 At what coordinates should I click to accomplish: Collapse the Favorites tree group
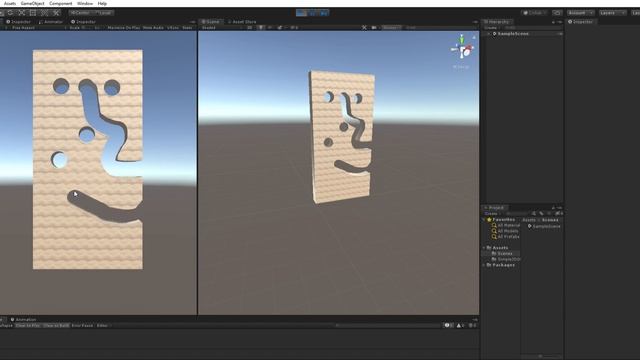point(484,220)
